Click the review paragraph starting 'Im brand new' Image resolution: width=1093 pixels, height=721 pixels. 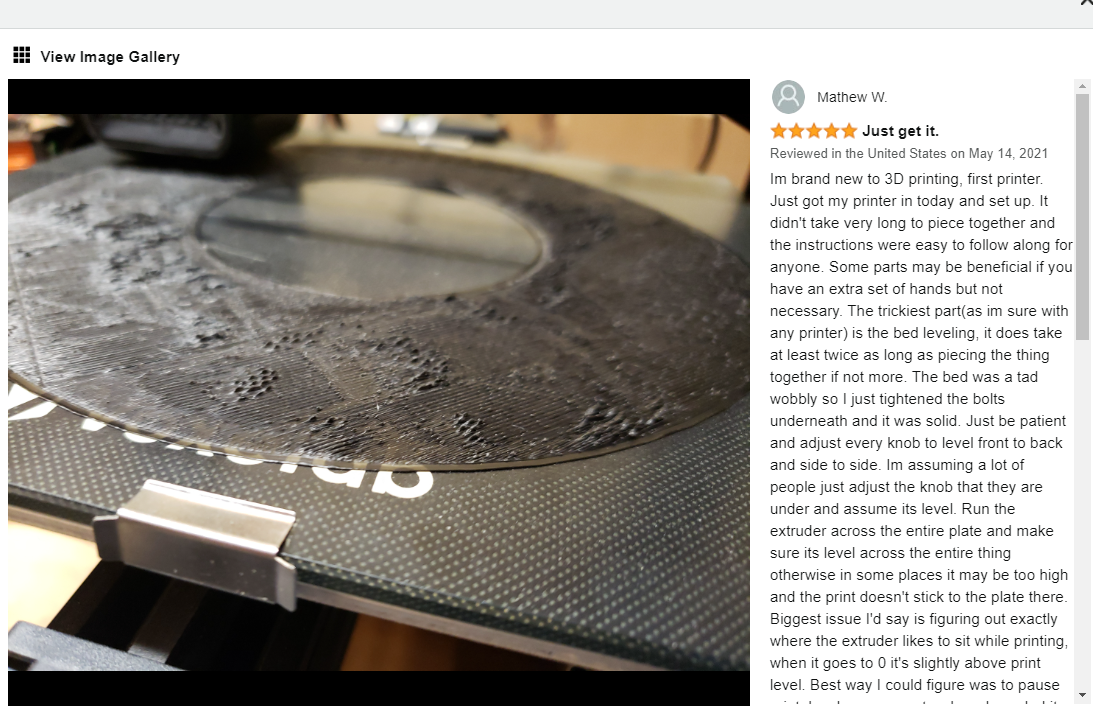click(x=921, y=432)
